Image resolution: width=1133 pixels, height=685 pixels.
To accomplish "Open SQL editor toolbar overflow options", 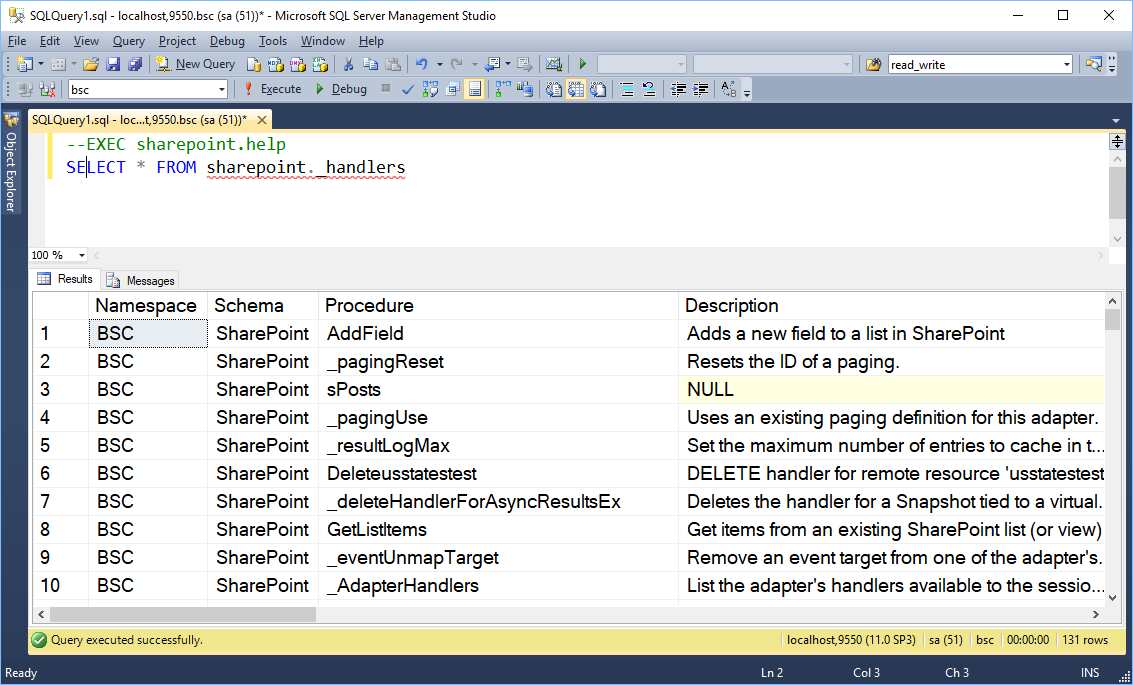I will point(747,90).
